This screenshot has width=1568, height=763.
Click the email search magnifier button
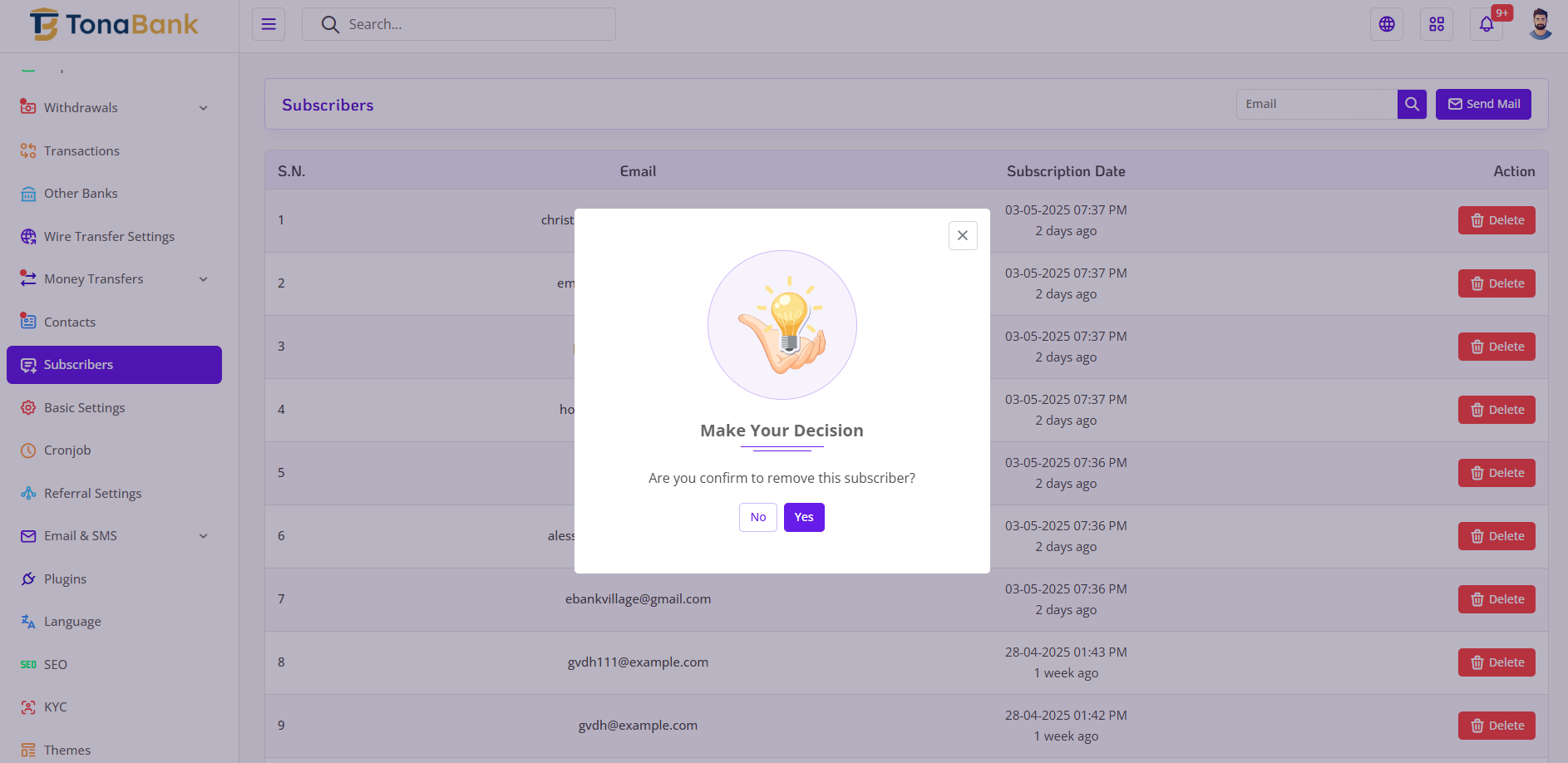pos(1412,104)
